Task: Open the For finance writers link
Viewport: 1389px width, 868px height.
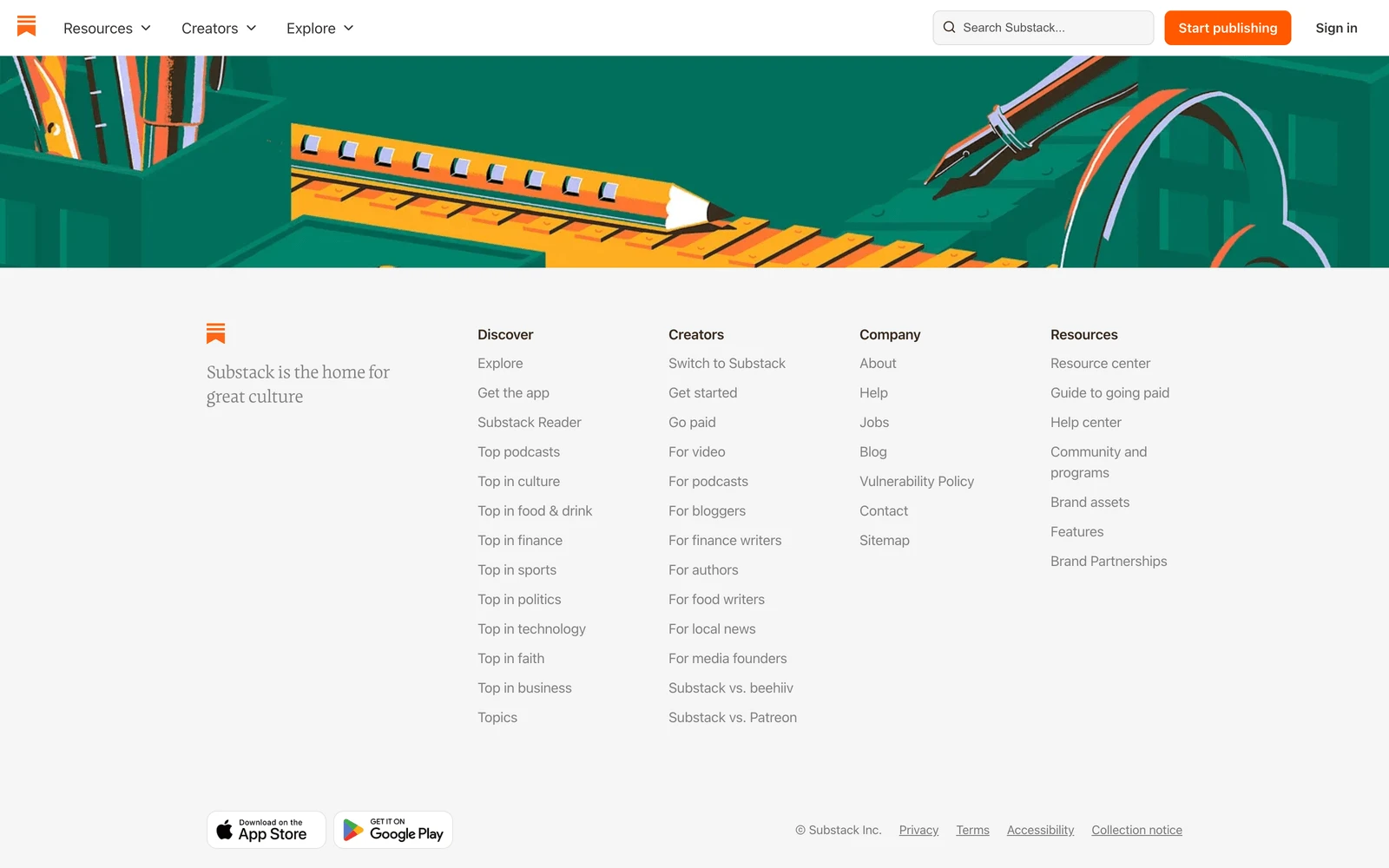Action: (x=725, y=541)
